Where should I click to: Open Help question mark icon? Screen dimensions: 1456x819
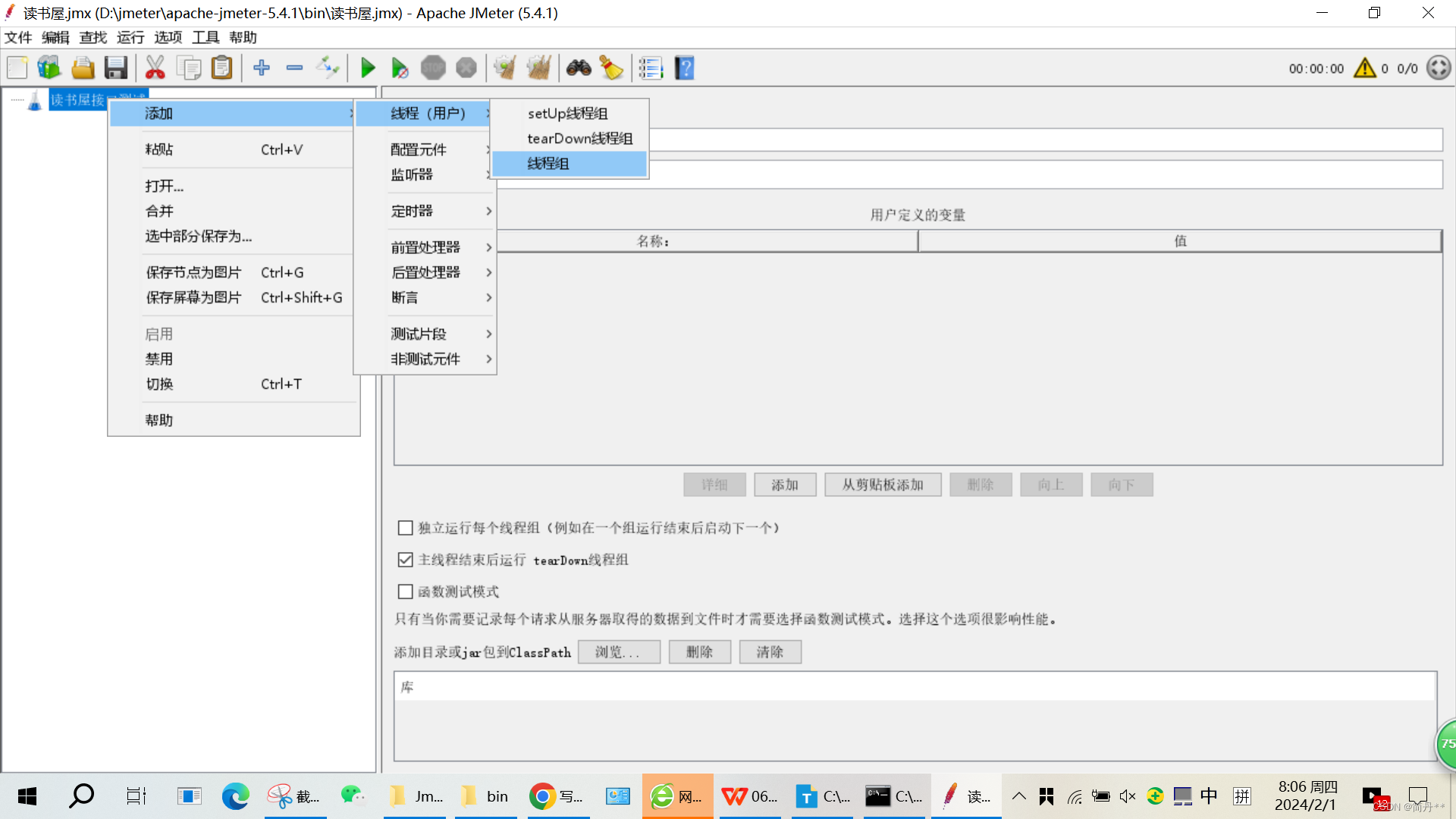(x=684, y=68)
